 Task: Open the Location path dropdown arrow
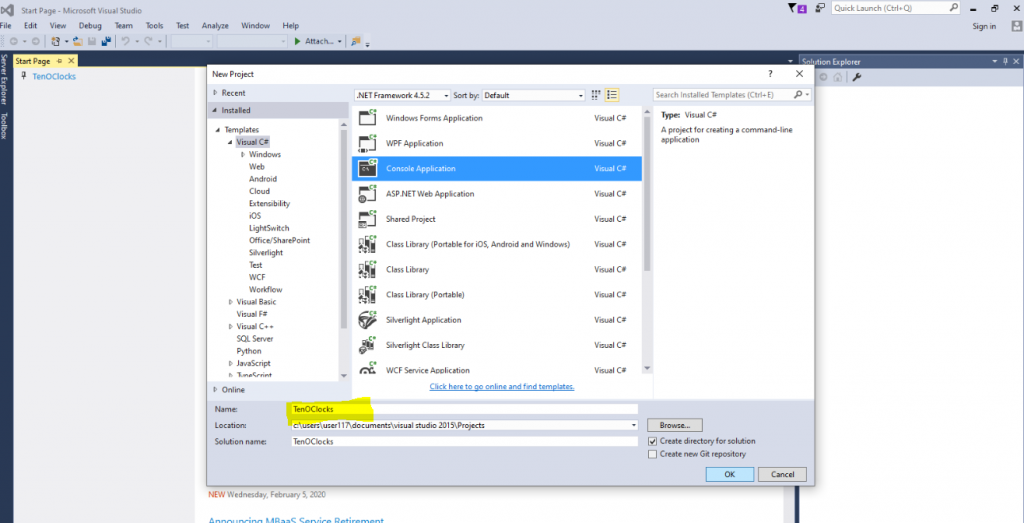click(634, 425)
